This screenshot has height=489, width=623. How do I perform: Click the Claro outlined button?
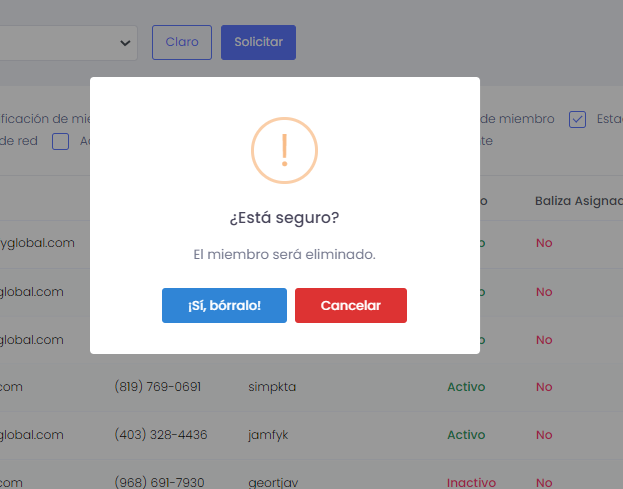[182, 42]
